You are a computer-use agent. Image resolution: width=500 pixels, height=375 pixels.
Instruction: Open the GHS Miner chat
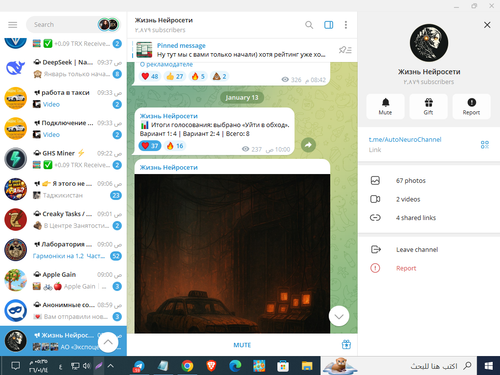pyautogui.click(x=63, y=159)
